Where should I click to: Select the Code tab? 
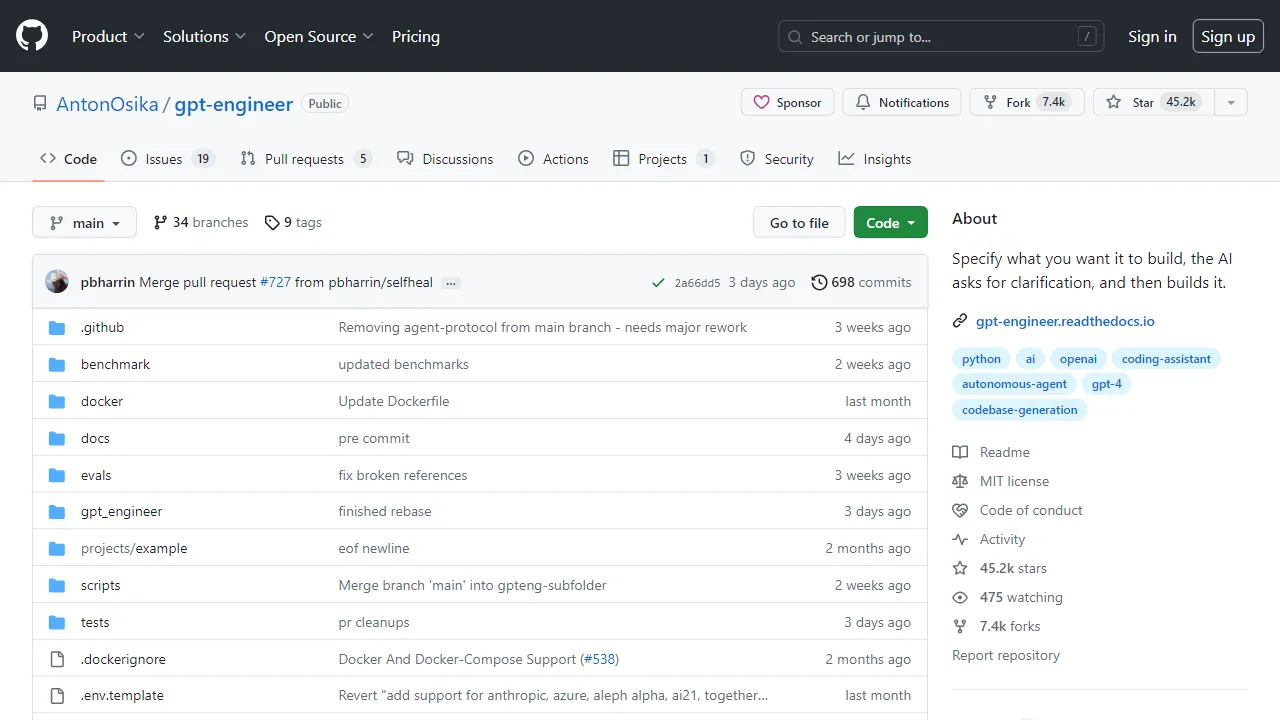[x=68, y=159]
